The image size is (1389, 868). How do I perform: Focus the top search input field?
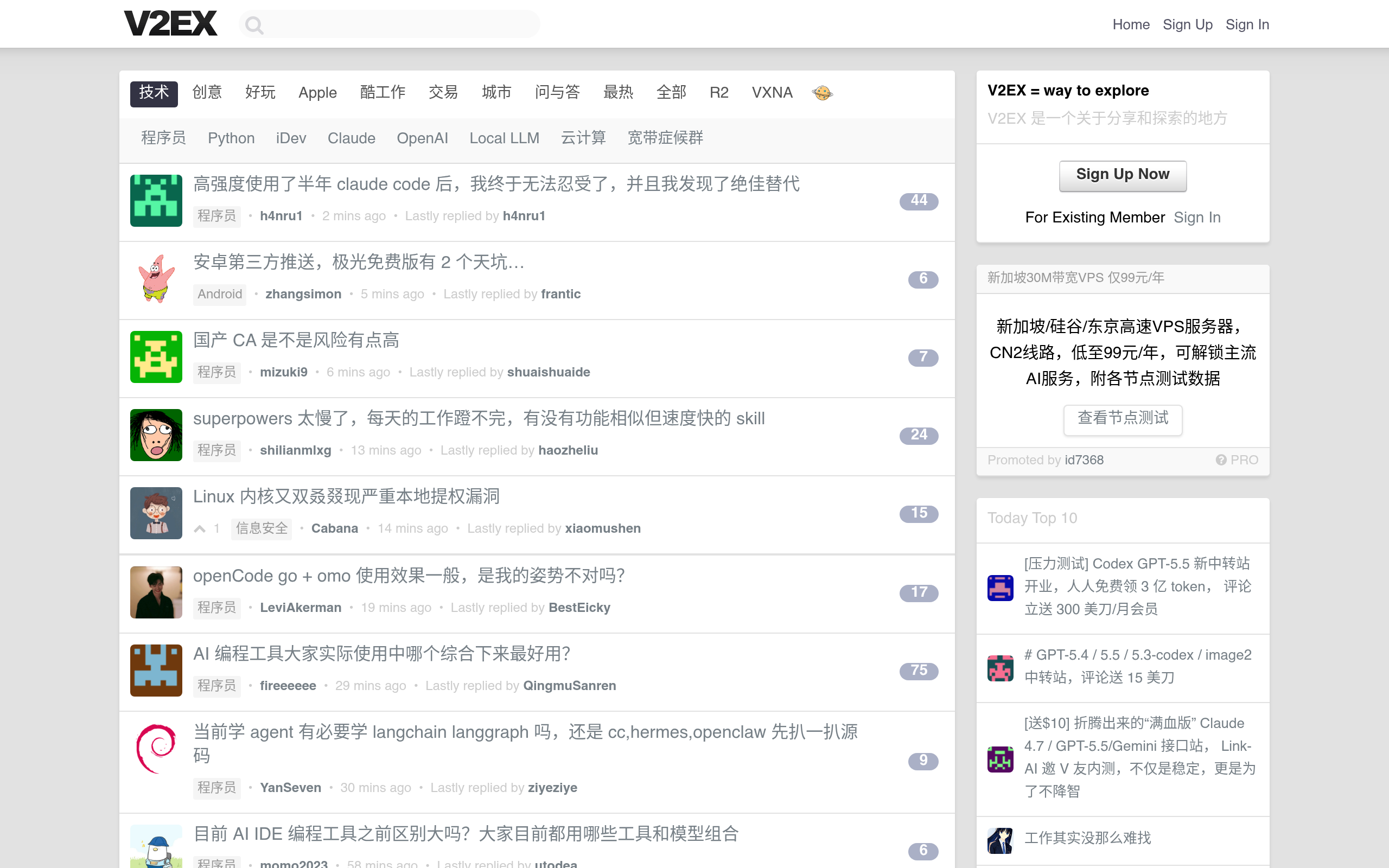pos(390,24)
